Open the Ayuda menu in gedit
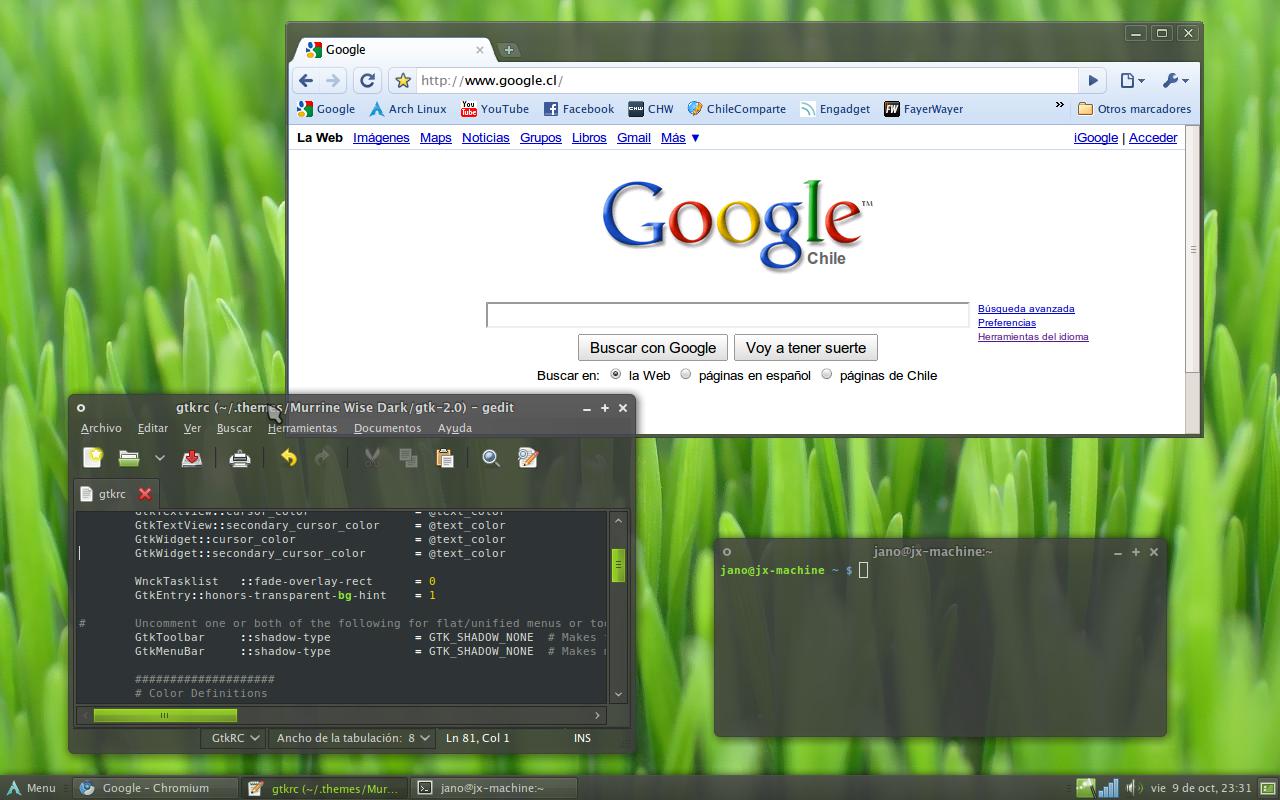 click(454, 428)
